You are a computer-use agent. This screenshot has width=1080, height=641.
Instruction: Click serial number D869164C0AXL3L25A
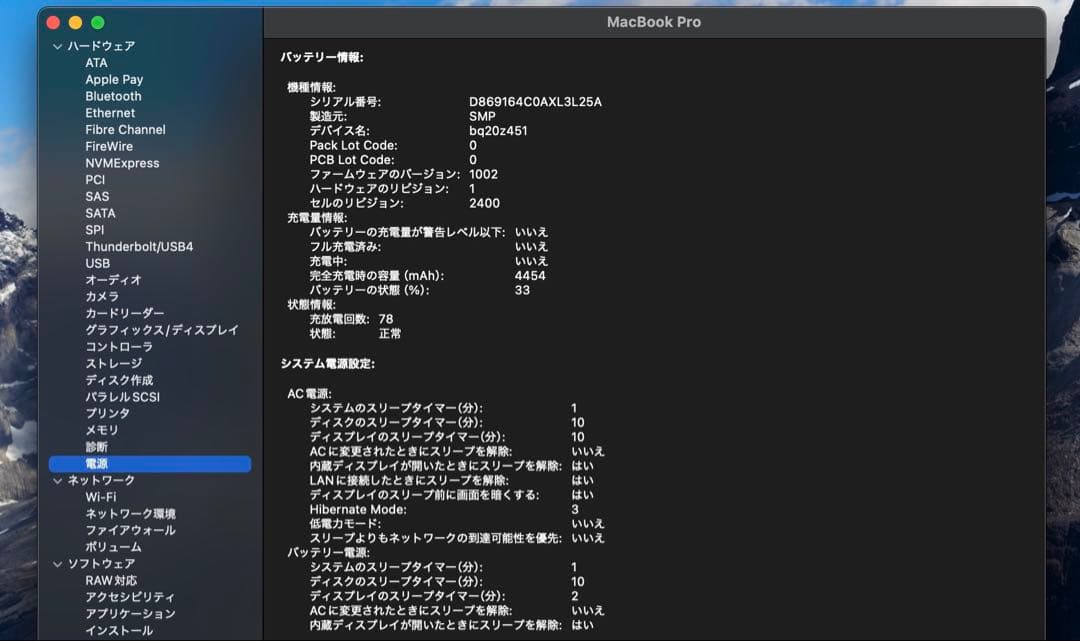[x=535, y=102]
